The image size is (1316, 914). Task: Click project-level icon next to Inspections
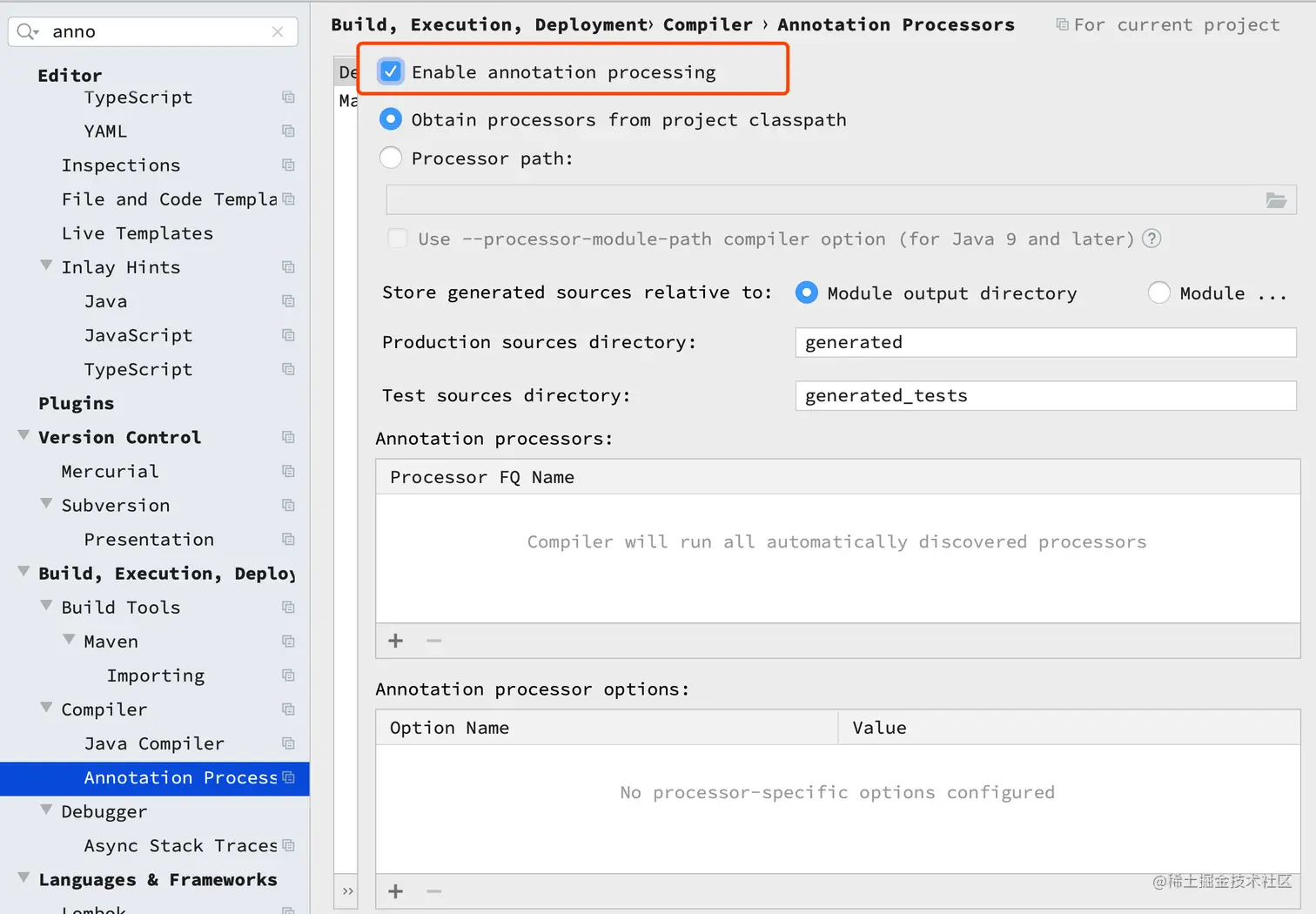[288, 165]
